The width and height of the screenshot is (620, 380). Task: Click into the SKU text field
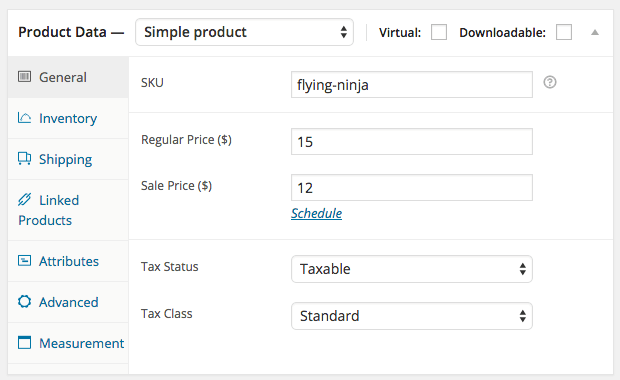412,85
